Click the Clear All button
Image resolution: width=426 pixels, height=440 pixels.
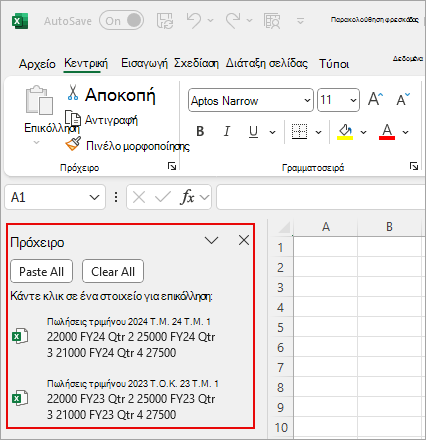pos(113,271)
